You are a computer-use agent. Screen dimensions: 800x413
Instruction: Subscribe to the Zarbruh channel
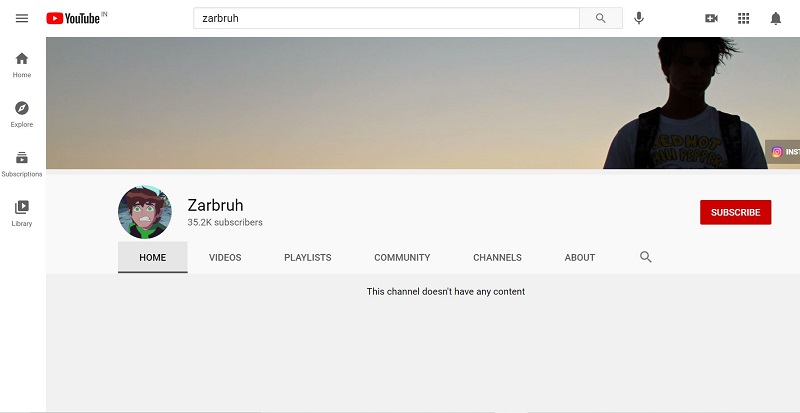tap(735, 212)
